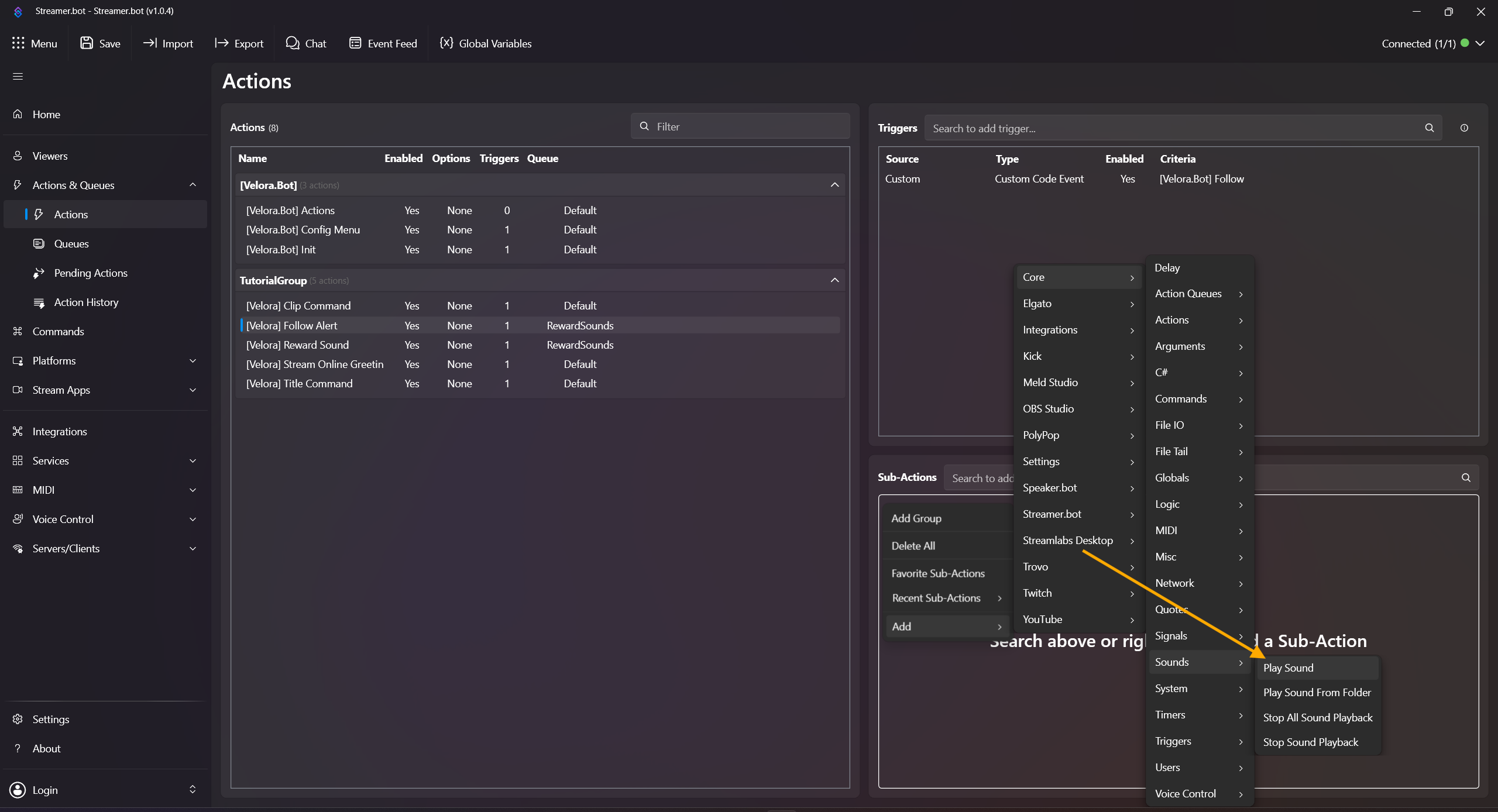Open Global Variables braces icon

click(446, 43)
